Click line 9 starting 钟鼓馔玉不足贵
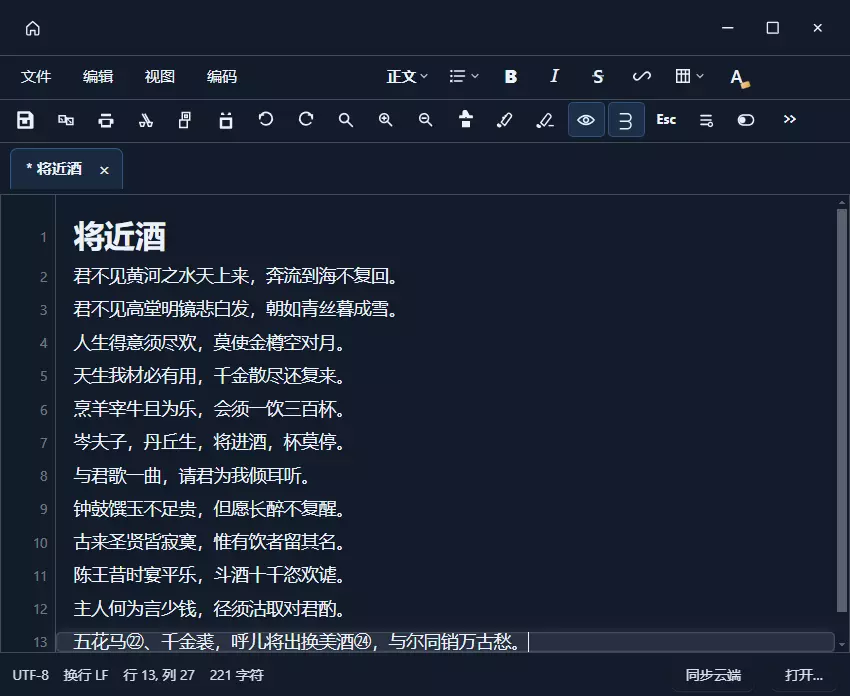850x696 pixels. (x=209, y=509)
